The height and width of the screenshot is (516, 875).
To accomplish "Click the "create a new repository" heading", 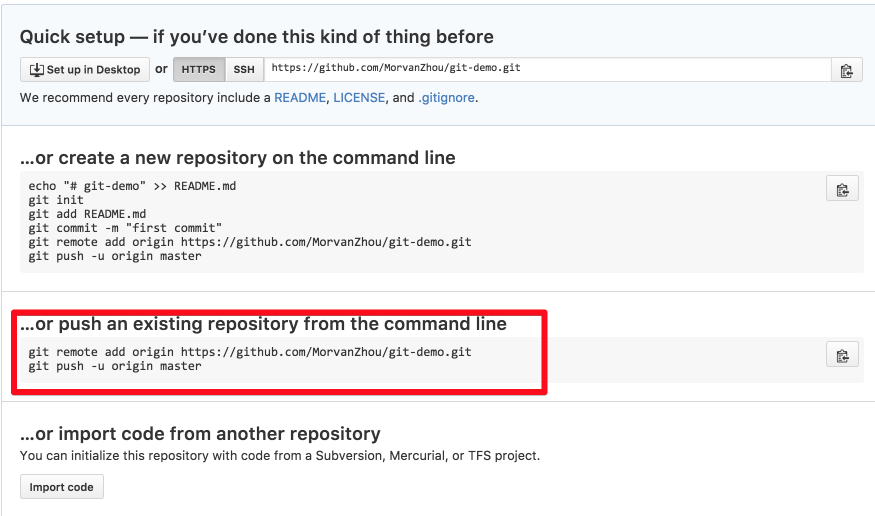I will [x=238, y=158].
